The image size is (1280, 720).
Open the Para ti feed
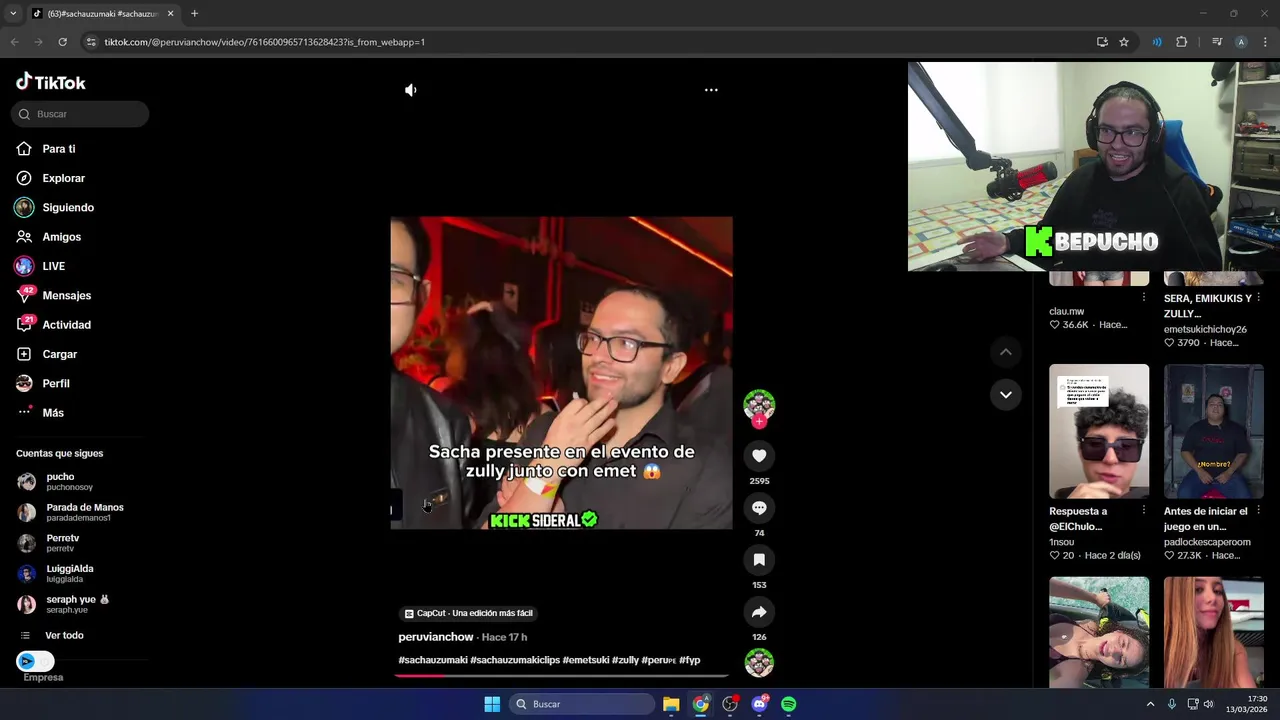(58, 149)
